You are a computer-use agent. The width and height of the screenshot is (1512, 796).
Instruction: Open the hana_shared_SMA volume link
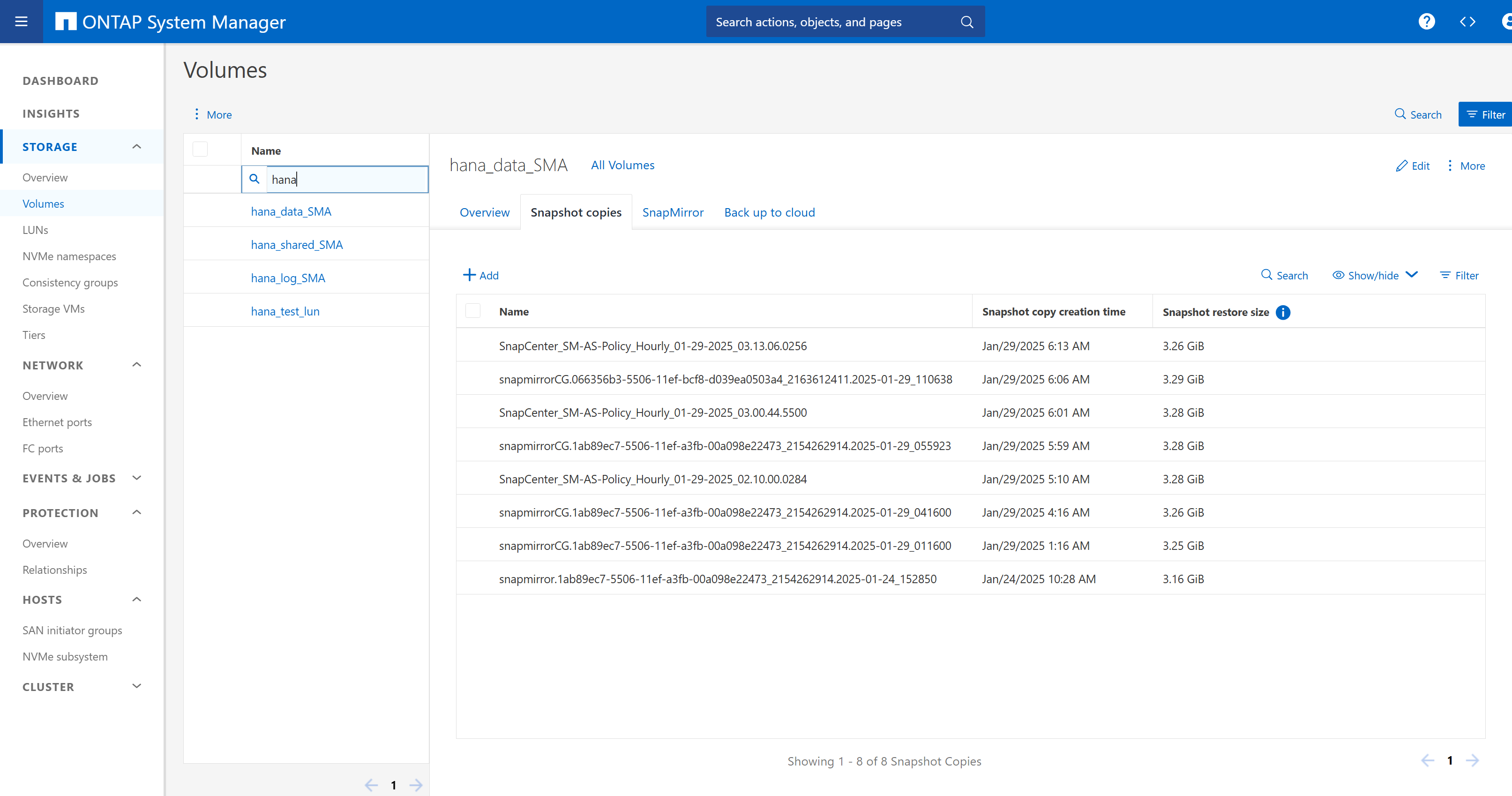tap(297, 245)
